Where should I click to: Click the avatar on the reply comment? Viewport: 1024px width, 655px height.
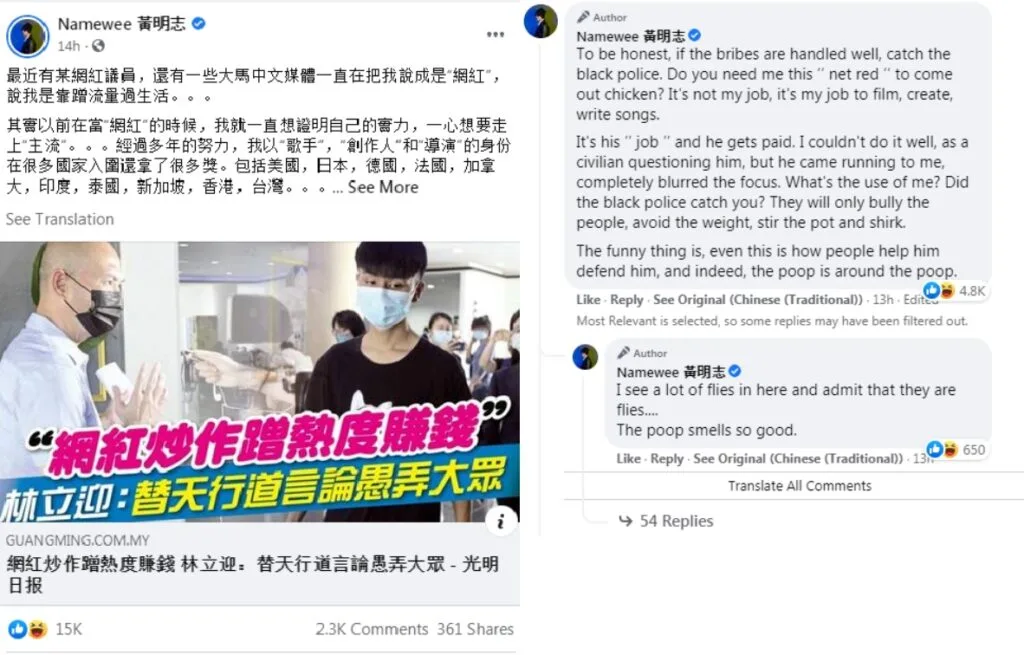(x=585, y=357)
